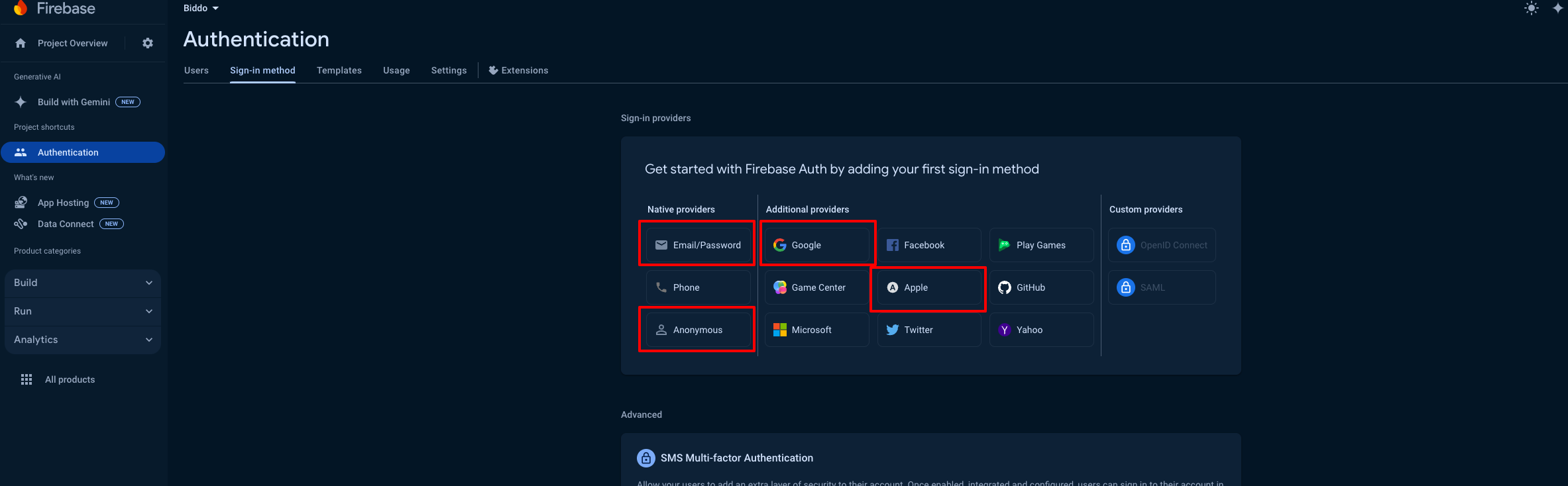Open the Biddo project dropdown
Image resolution: width=1568 pixels, height=486 pixels.
click(x=201, y=8)
